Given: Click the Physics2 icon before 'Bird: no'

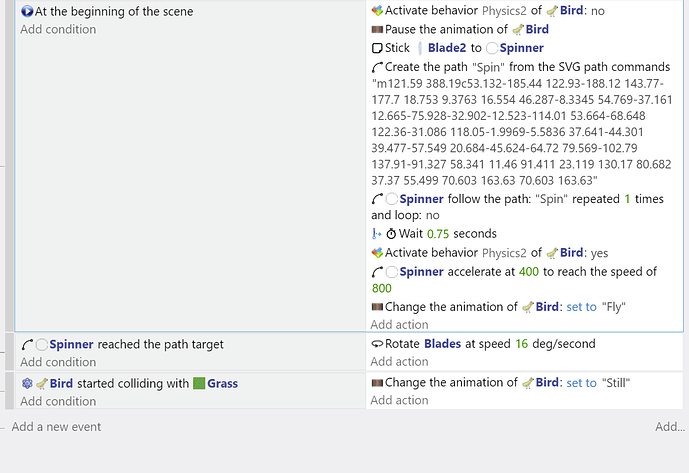Looking at the screenshot, I should click(377, 11).
